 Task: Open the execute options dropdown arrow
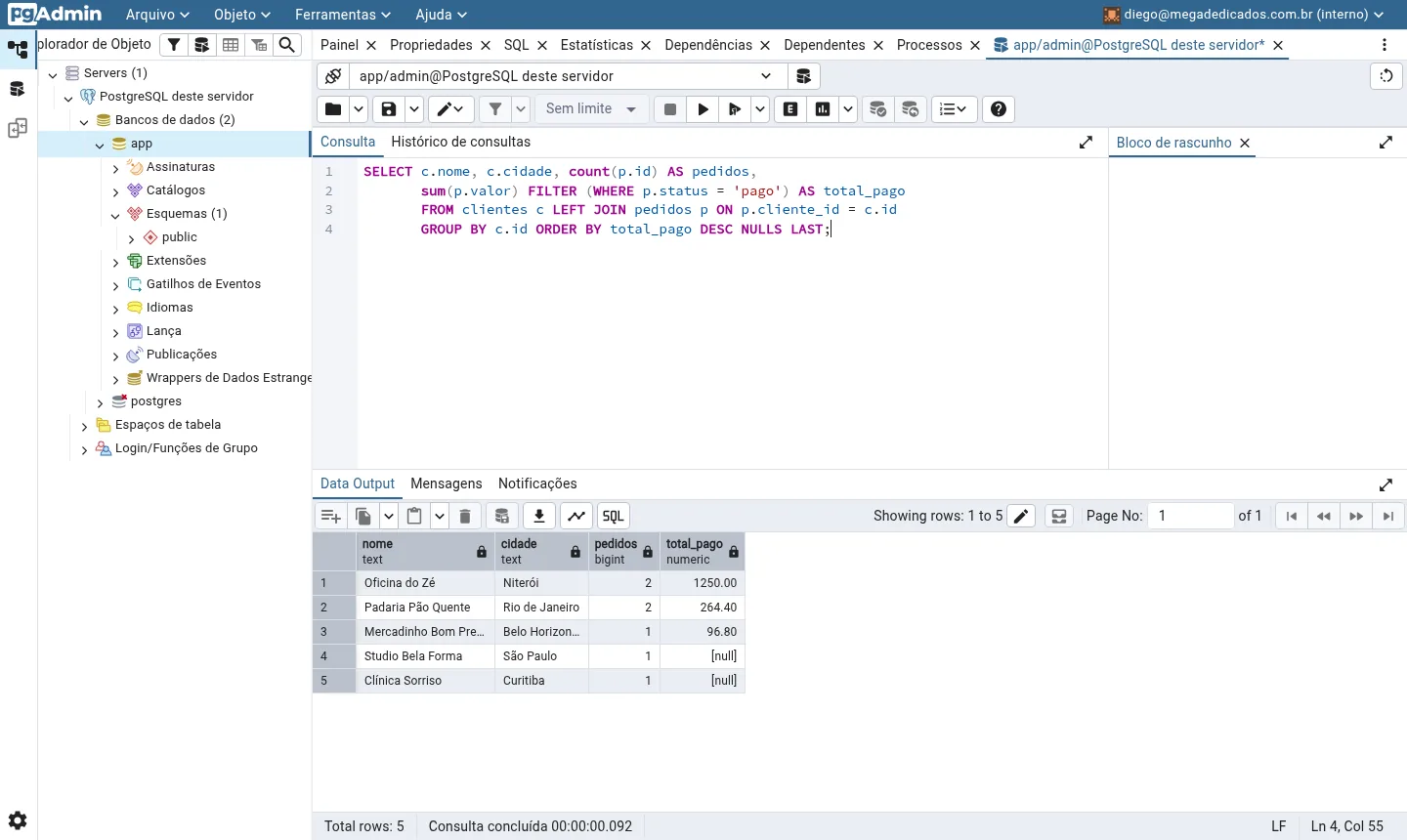(x=759, y=109)
